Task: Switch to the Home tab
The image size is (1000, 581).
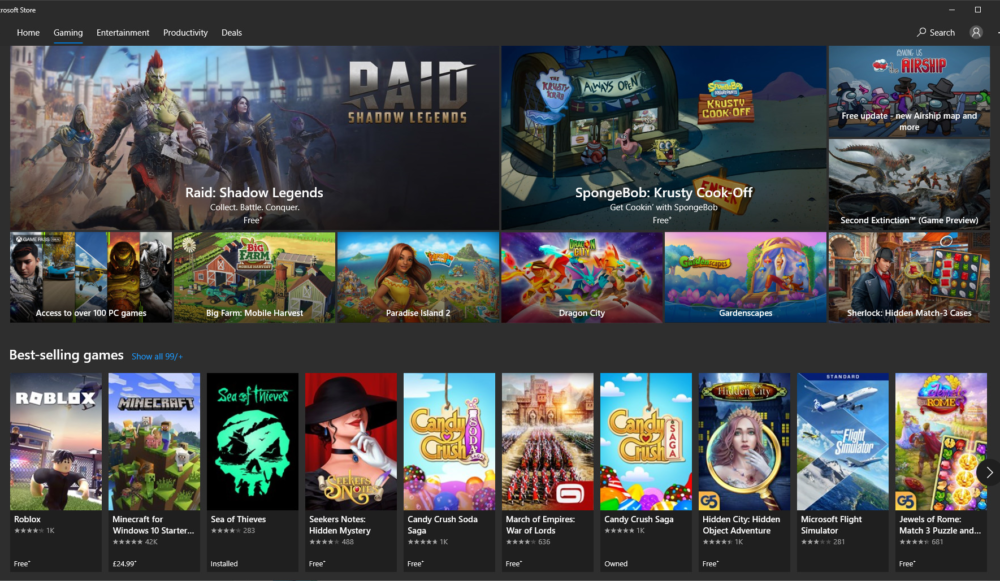Action: (x=28, y=33)
